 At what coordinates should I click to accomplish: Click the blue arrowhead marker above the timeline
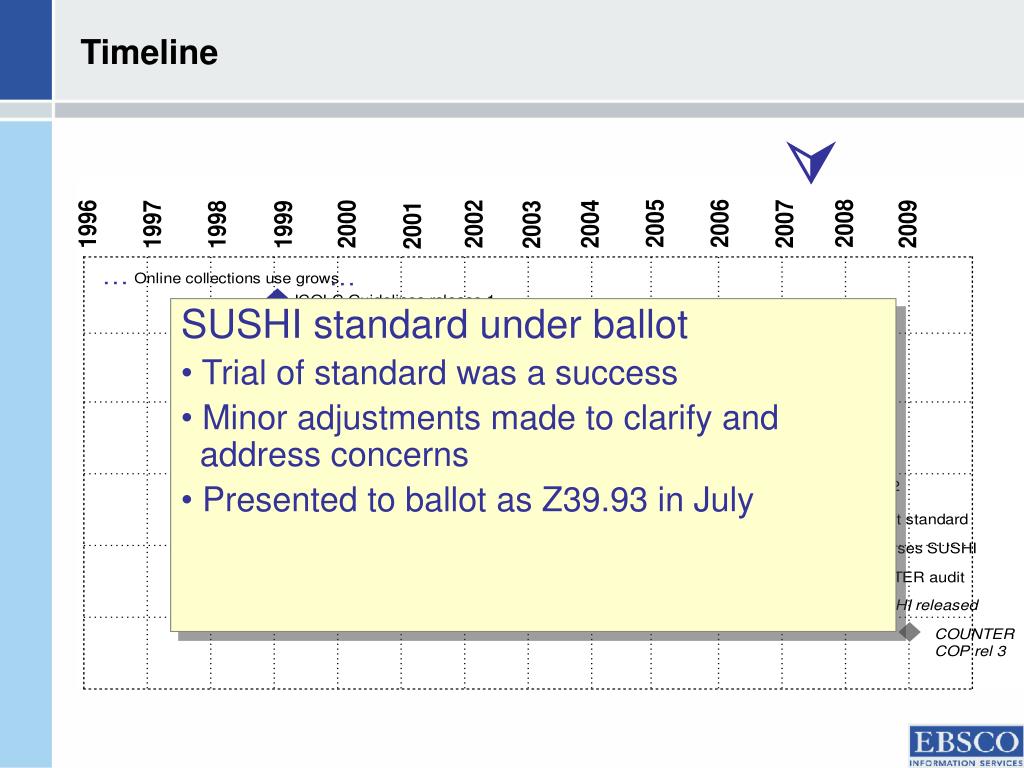pos(811,161)
